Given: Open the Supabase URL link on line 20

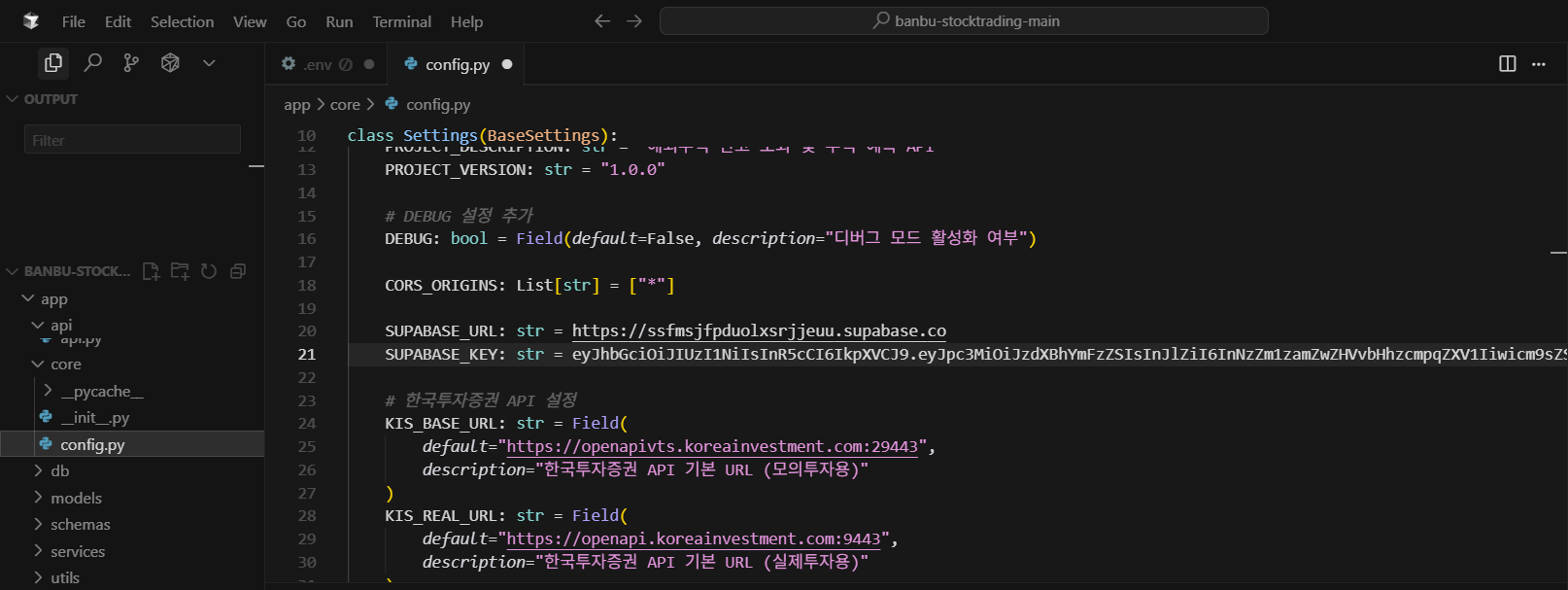Looking at the screenshot, I should tap(758, 331).
